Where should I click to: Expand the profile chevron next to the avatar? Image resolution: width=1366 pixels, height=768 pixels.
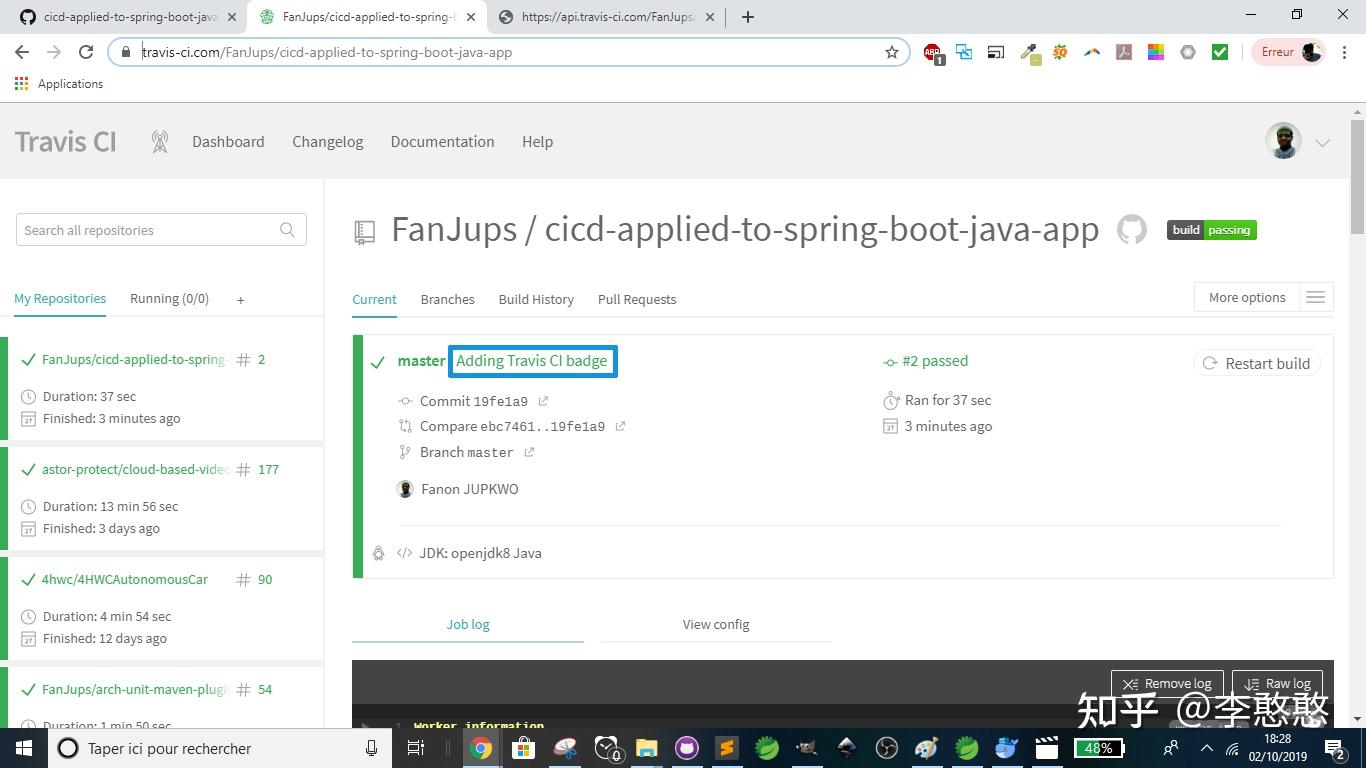click(1320, 142)
